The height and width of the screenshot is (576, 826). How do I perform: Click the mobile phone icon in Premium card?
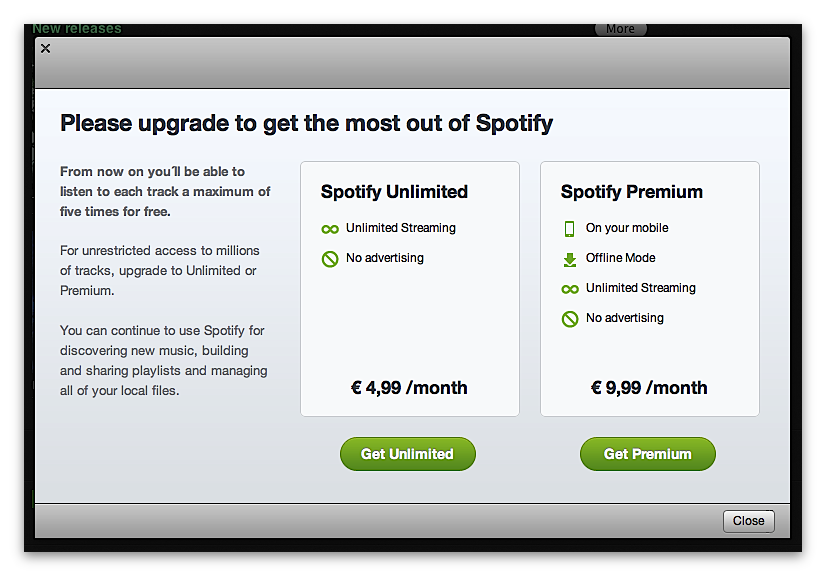[x=569, y=229]
